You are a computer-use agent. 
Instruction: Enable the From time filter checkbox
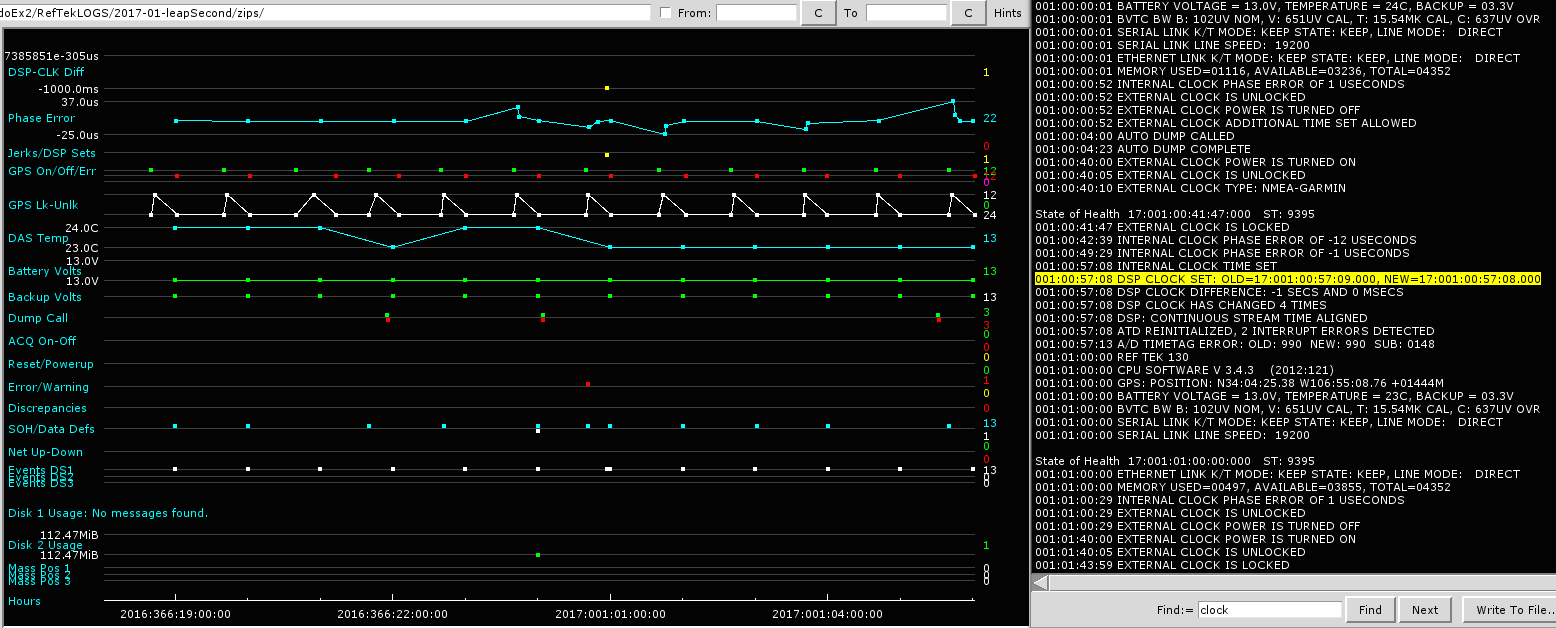tap(666, 13)
